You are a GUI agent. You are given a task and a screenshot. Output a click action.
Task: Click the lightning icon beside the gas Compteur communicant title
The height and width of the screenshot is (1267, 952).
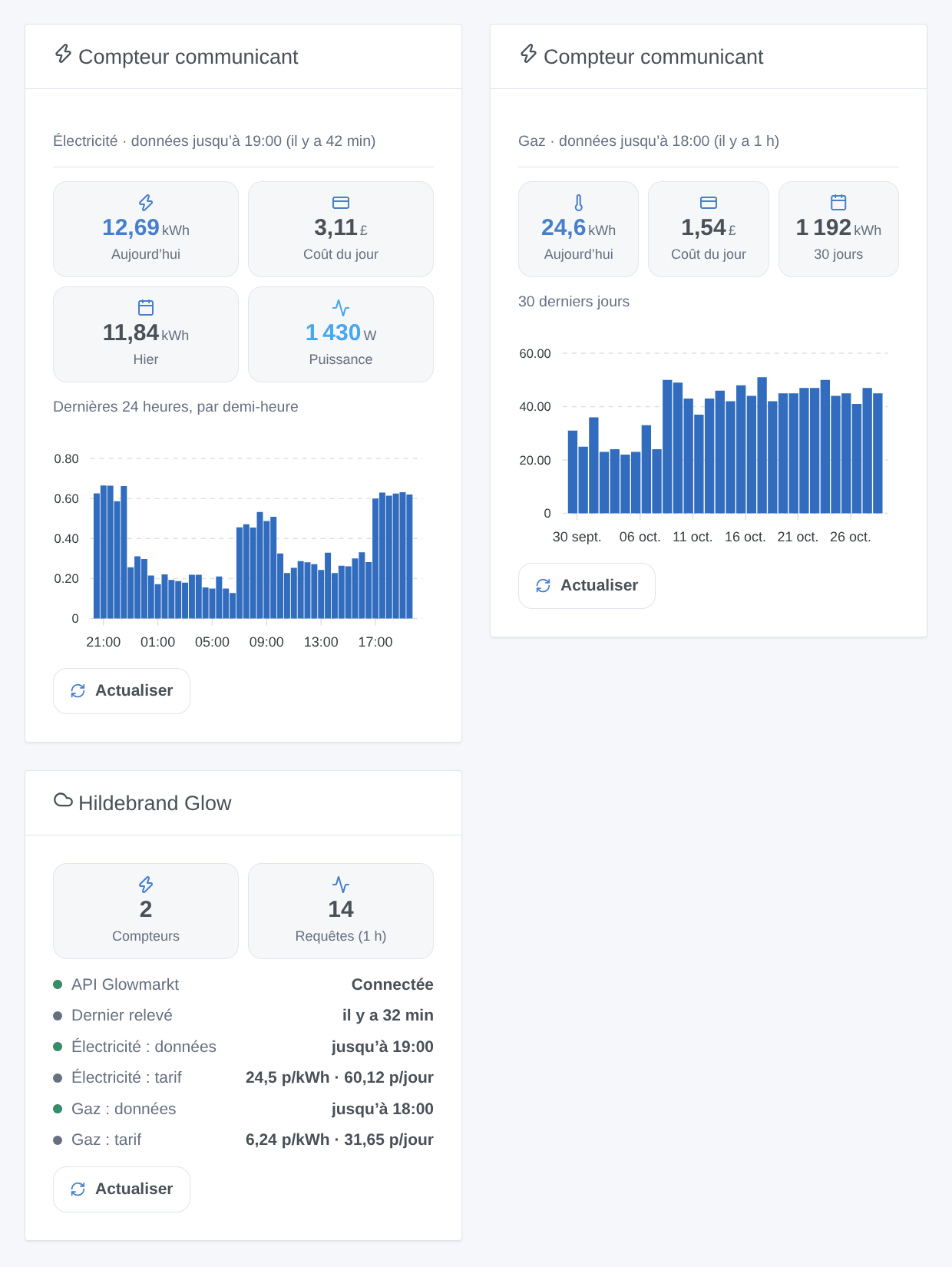pos(528,54)
